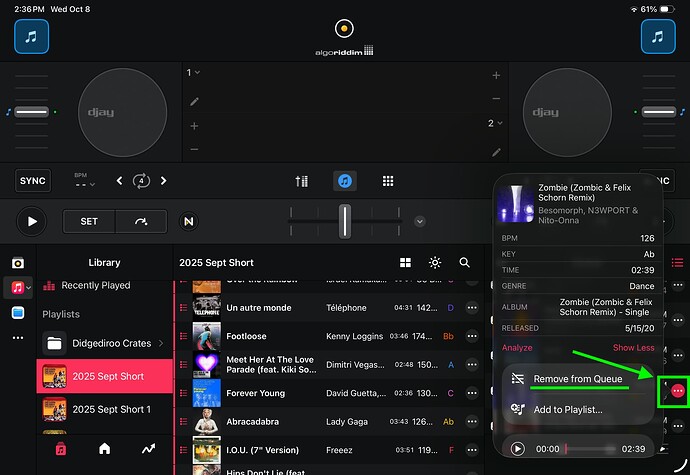Image resolution: width=690 pixels, height=475 pixels.
Task: Open library display brightness settings
Action: pyautogui.click(x=434, y=262)
